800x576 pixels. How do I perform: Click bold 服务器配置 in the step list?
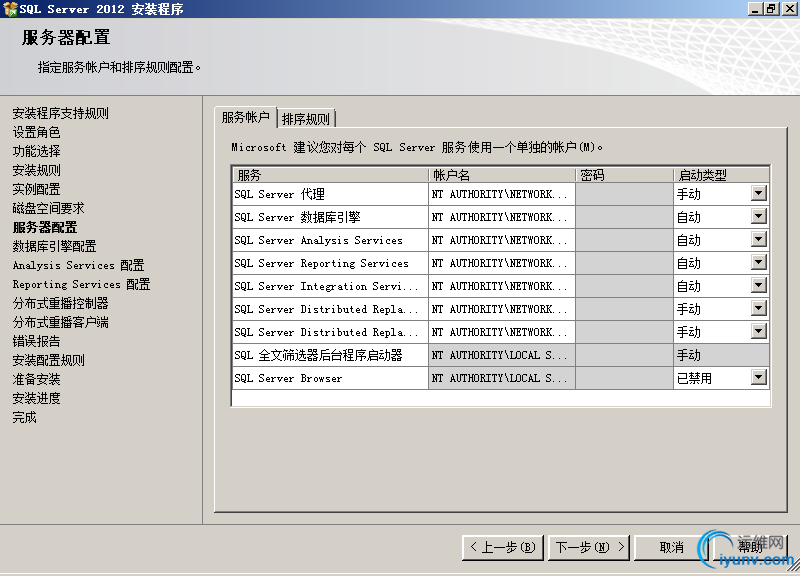point(45,227)
